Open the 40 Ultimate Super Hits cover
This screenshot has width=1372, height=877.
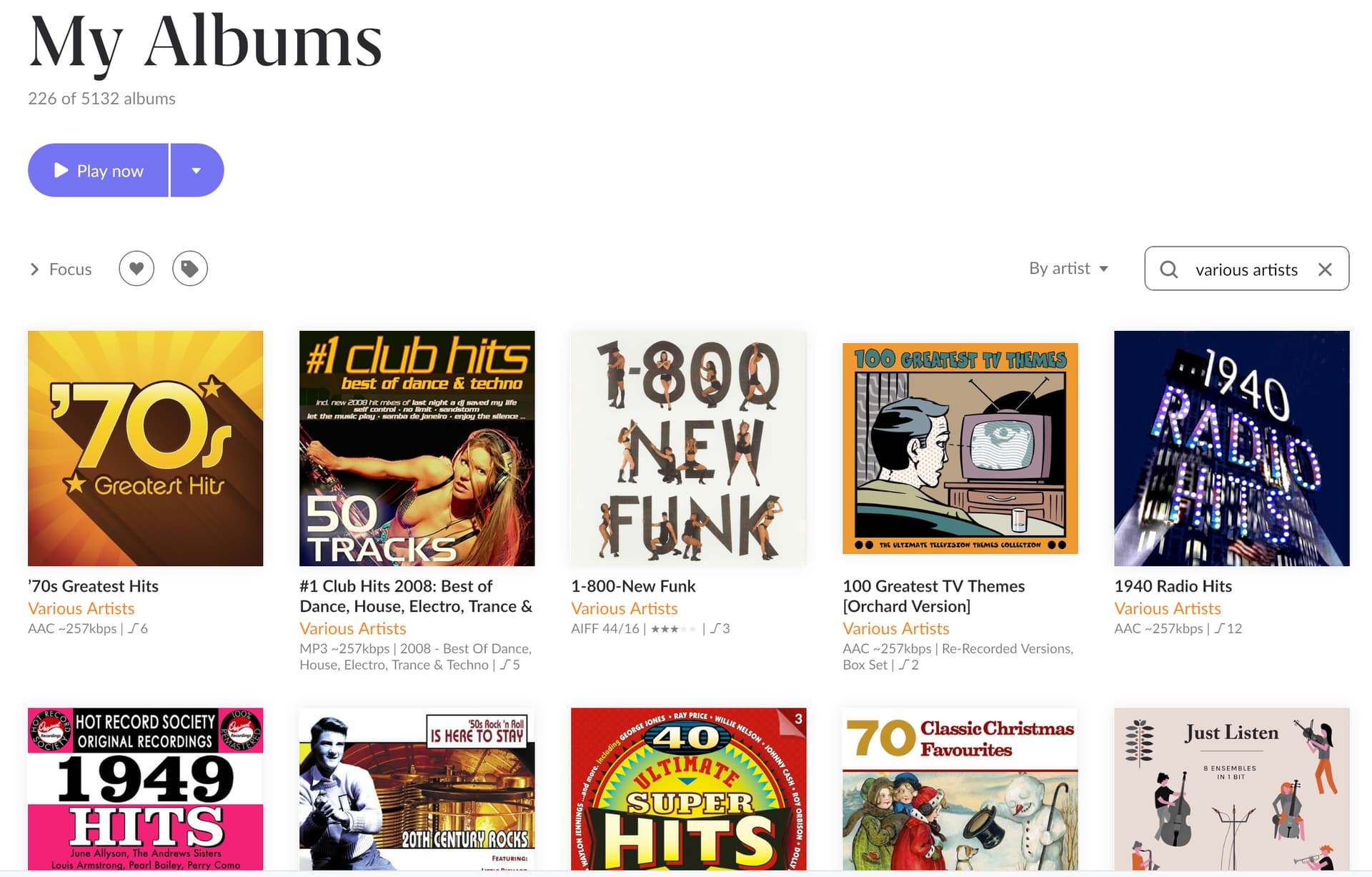tap(689, 789)
